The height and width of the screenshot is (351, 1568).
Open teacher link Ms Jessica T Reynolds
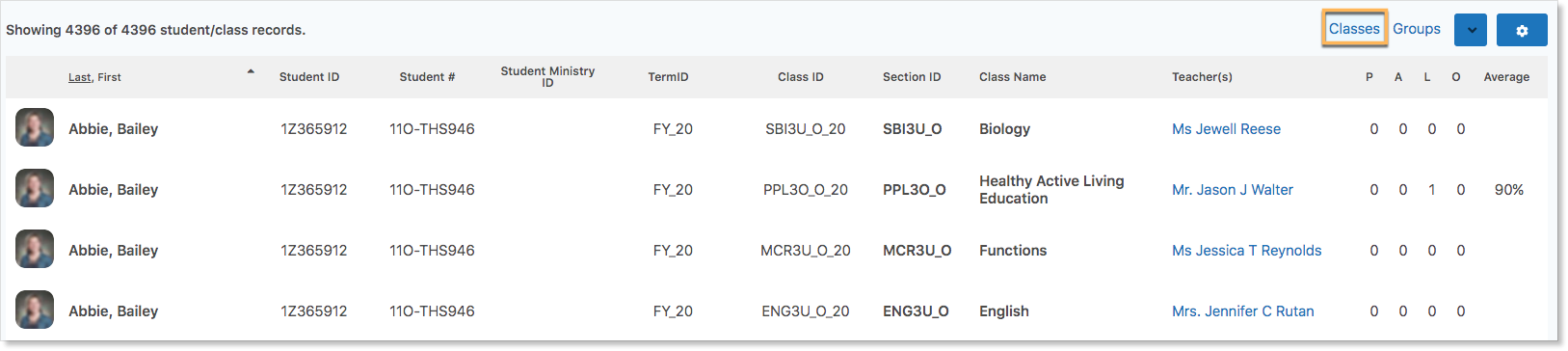[1246, 251]
